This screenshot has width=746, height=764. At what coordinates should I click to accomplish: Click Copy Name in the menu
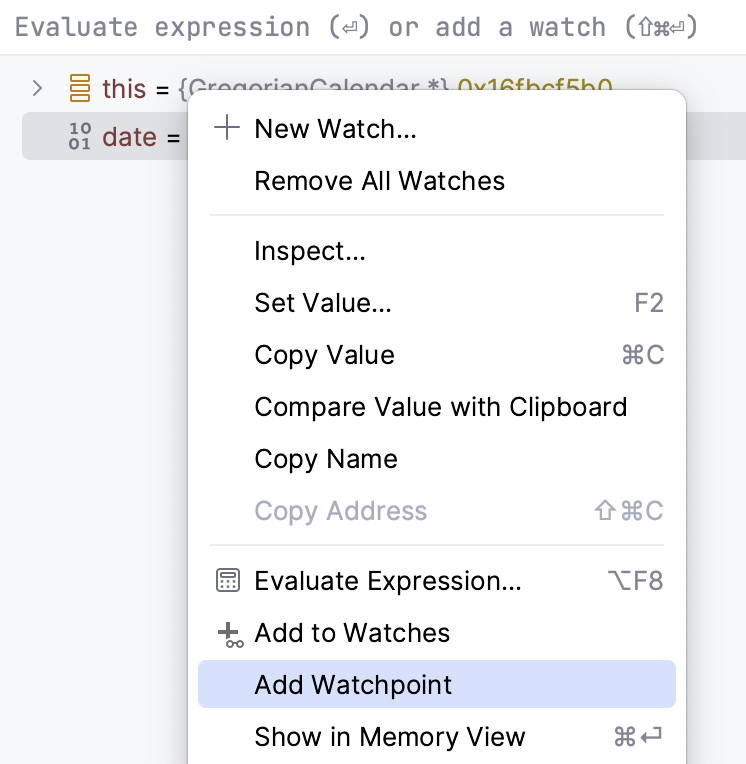(326, 459)
